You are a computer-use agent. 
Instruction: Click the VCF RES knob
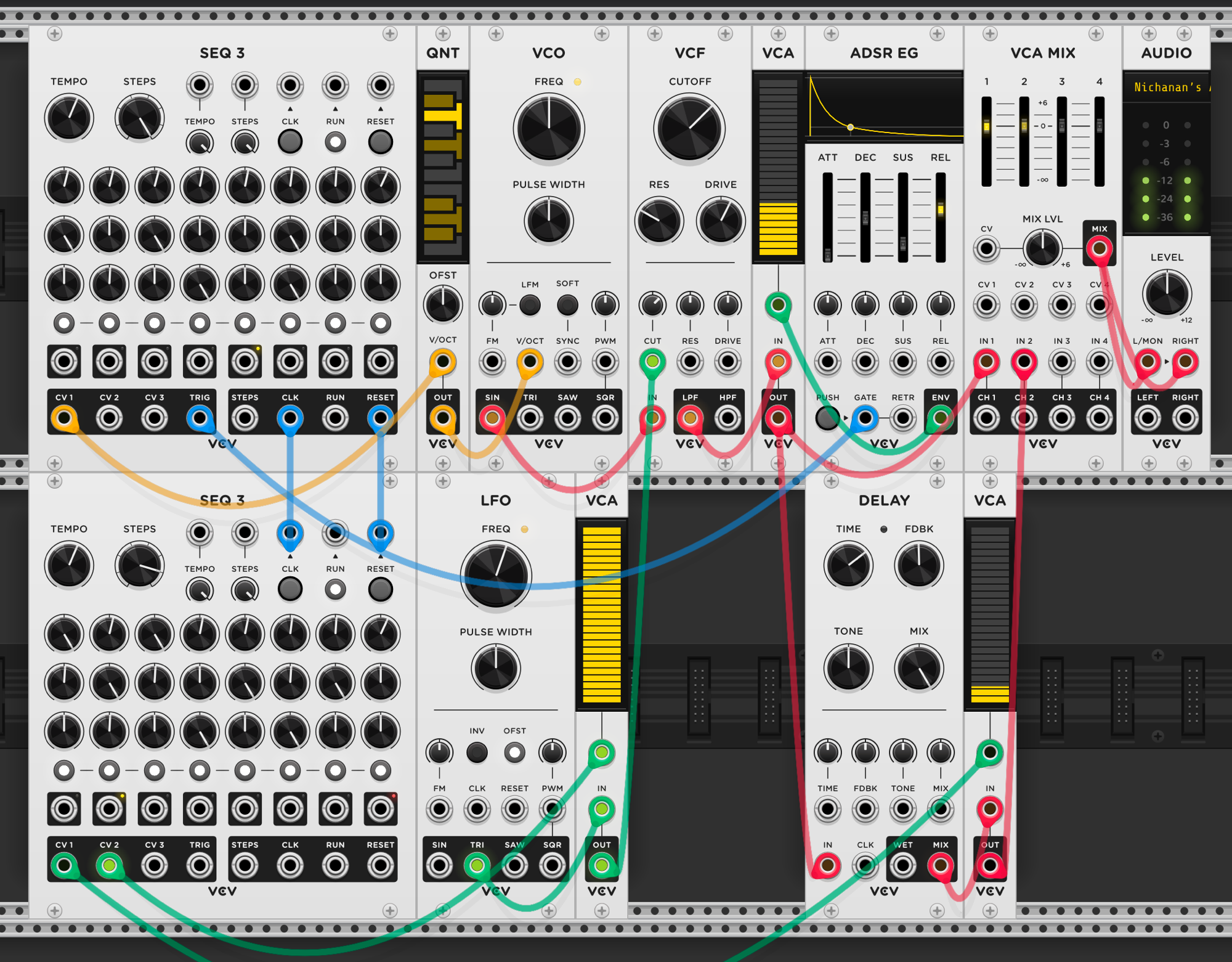659,220
